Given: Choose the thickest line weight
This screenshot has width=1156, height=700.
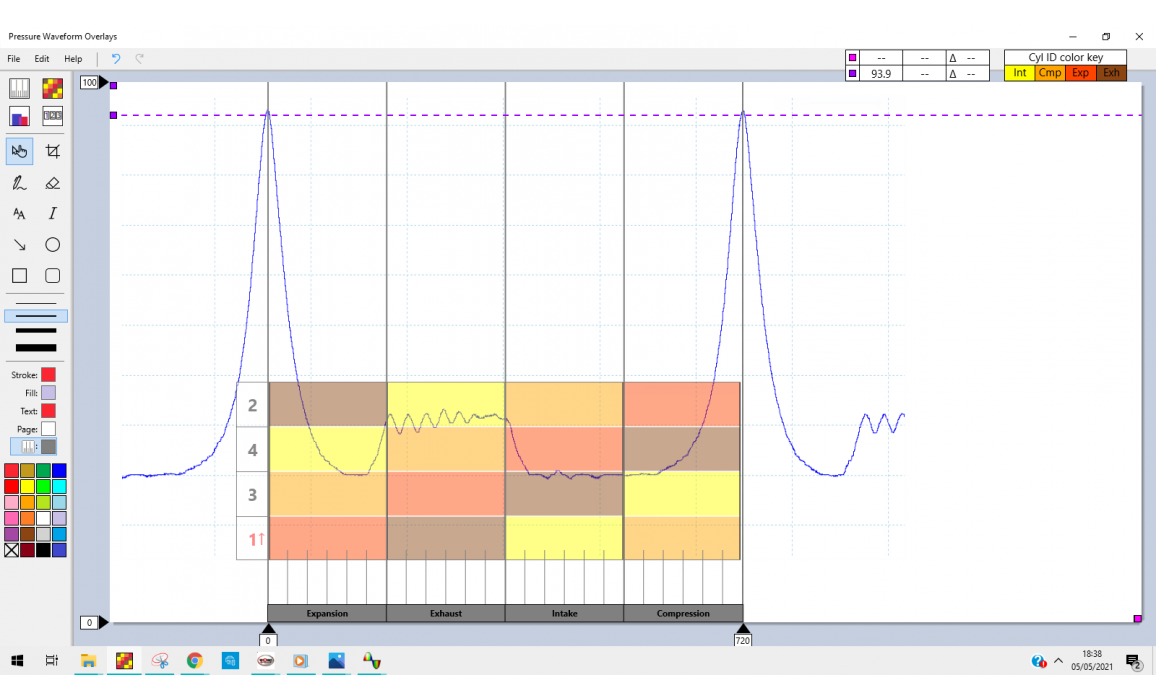Looking at the screenshot, I should [x=36, y=347].
